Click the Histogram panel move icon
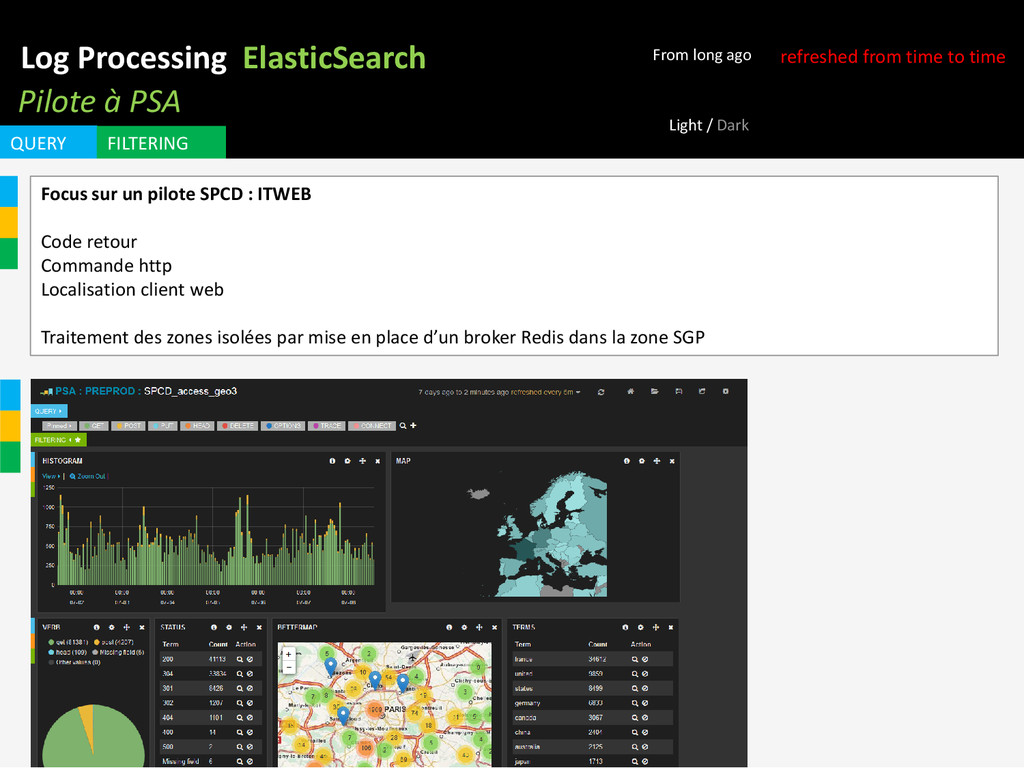1024x768 pixels. pyautogui.click(x=362, y=461)
